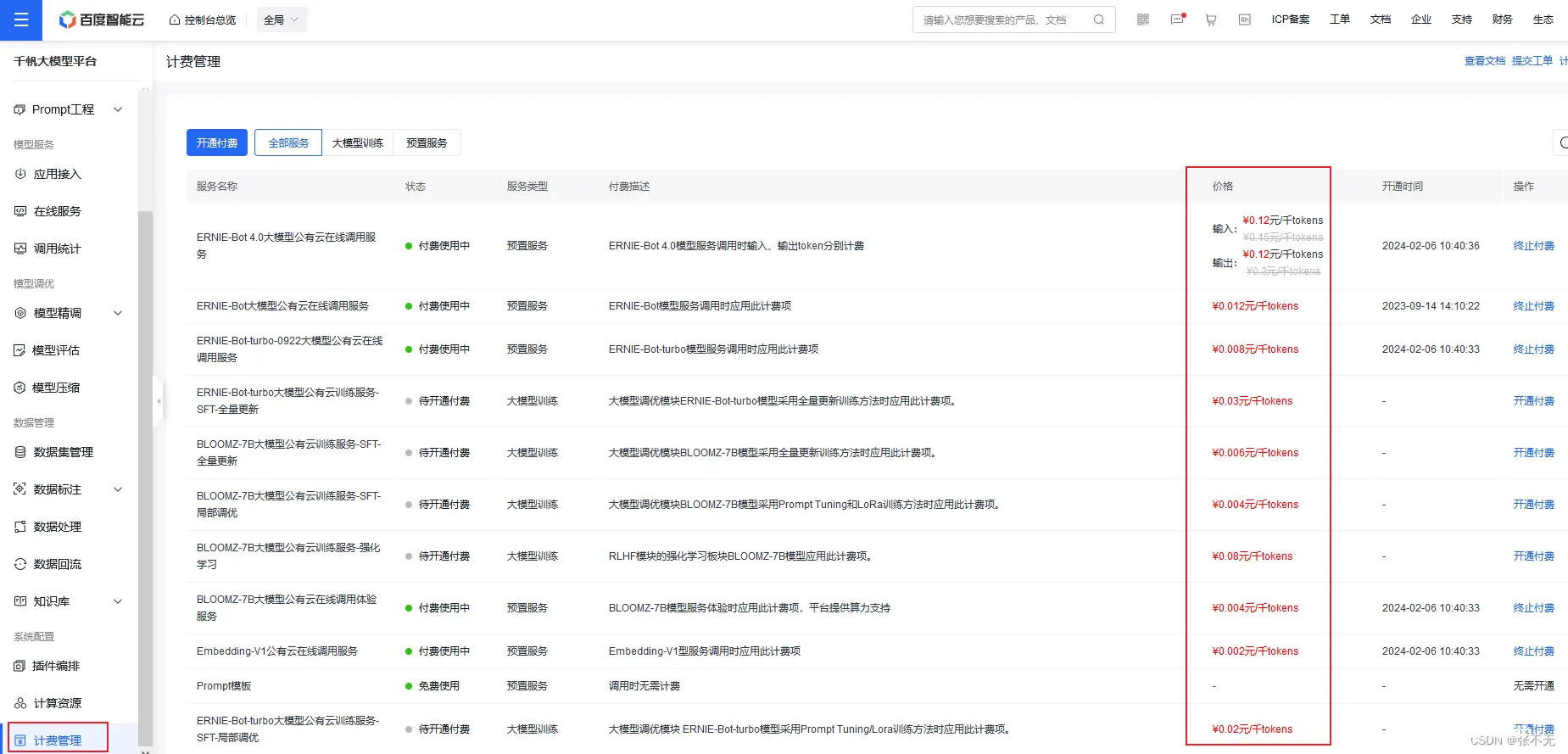Click the 模型精调 sidebar icon
1568x754 pixels.
click(x=20, y=313)
